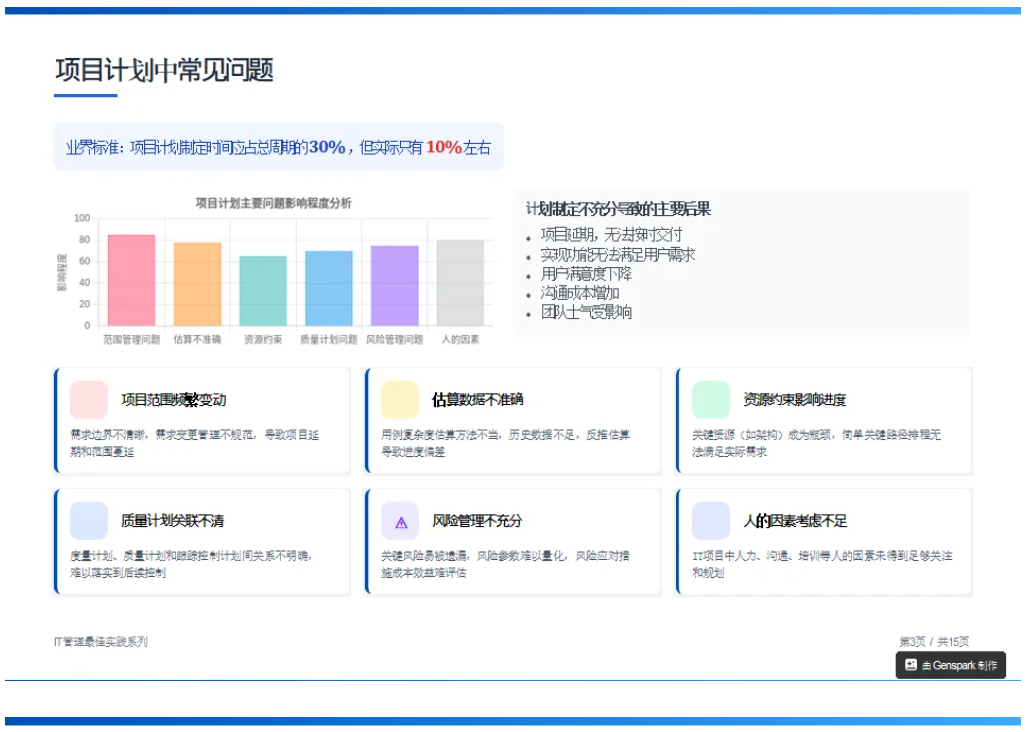Viewport: 1027px width, 732px height.
Task: Click the Genspark logo in the bottom badge
Action: [912, 666]
